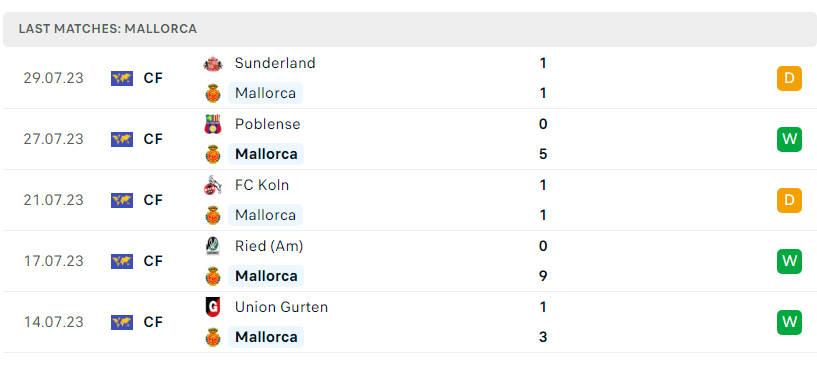Viewport: 817px width, 365px height.
Task: Click the W result badge for Poblense match
Action: tap(789, 140)
